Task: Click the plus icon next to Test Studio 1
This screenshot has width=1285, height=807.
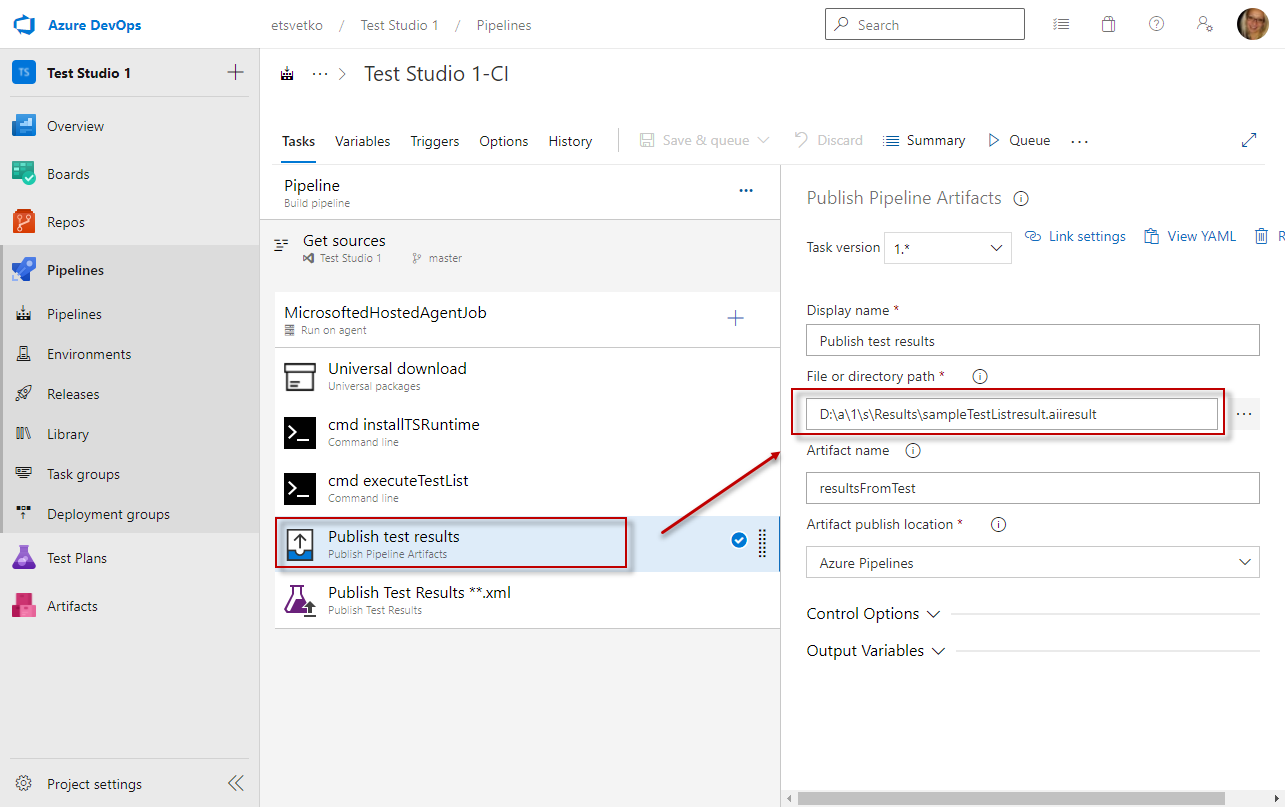Action: pyautogui.click(x=235, y=72)
